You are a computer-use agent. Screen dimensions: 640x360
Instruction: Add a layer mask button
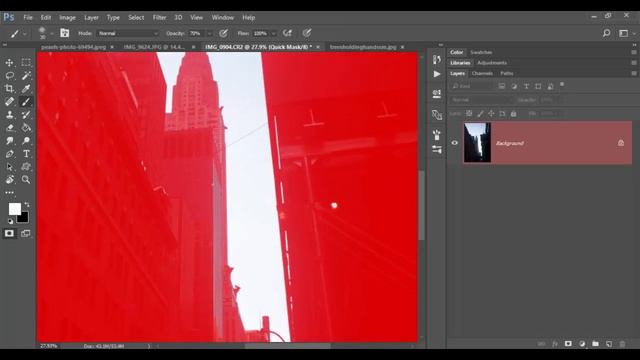point(568,344)
